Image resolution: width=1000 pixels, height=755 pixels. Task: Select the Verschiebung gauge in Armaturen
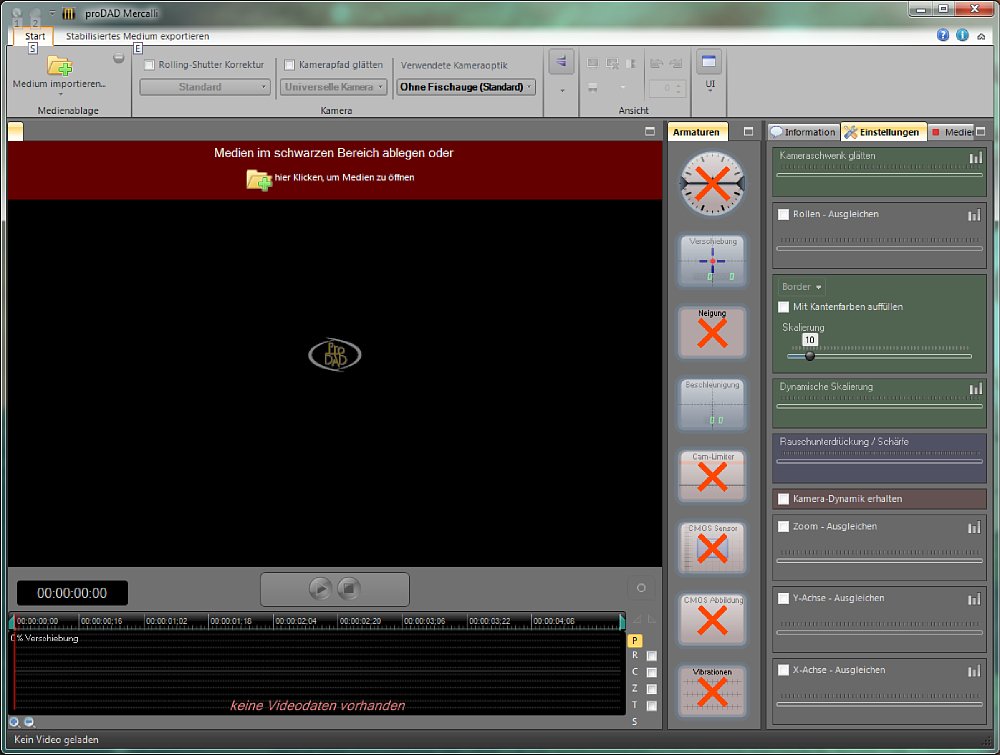711,262
